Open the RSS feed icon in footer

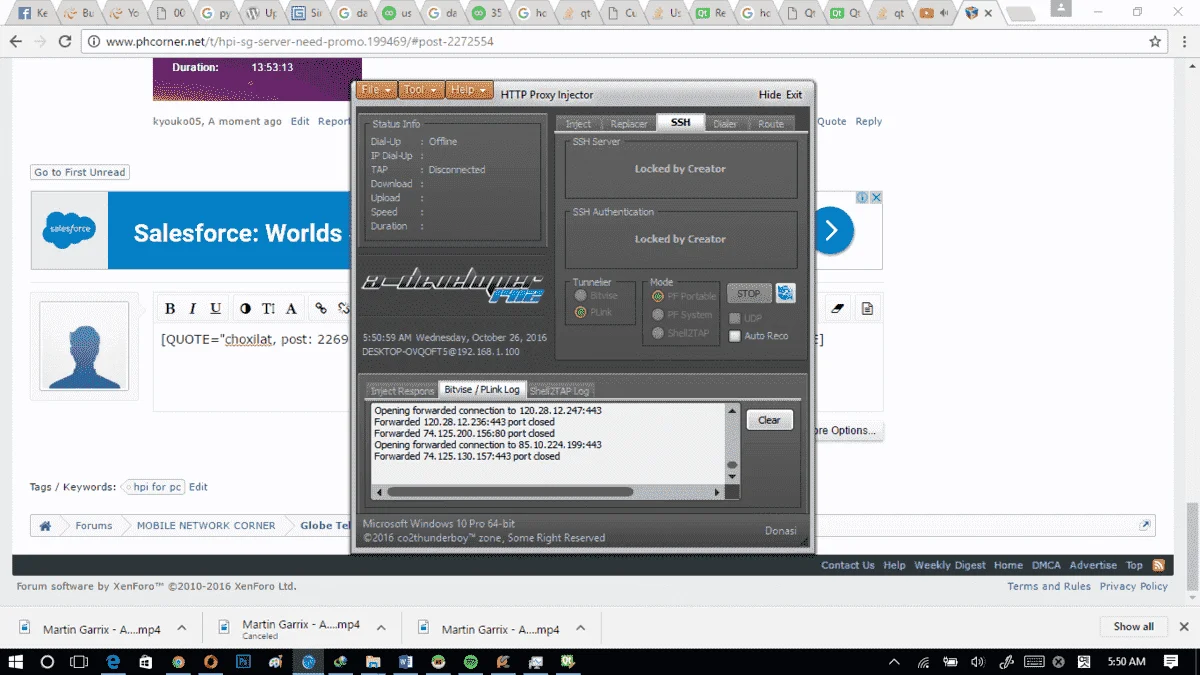[x=1158, y=565]
